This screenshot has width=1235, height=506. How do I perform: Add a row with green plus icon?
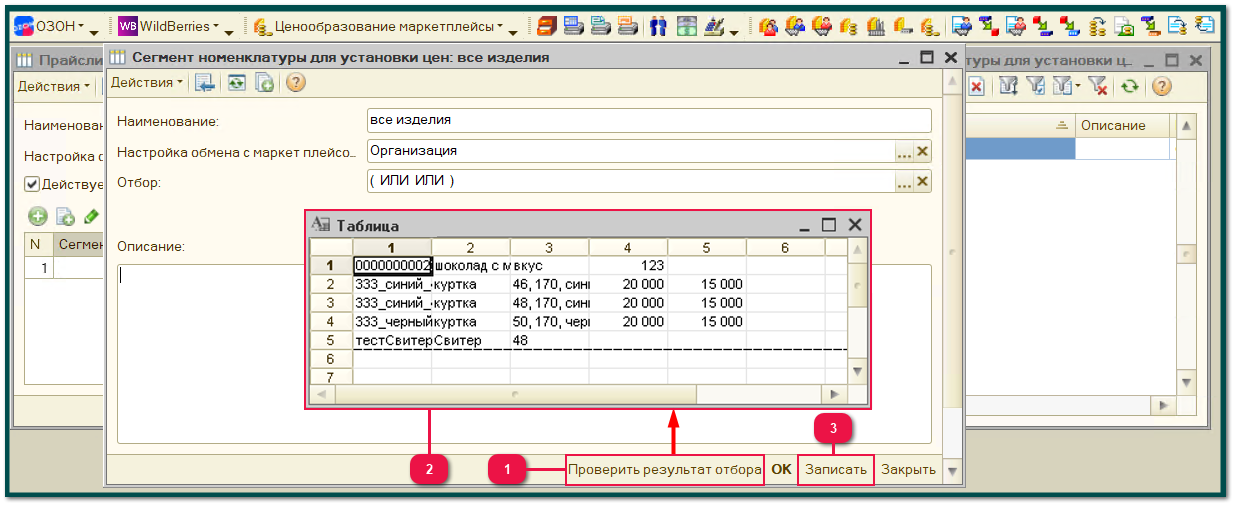(38, 216)
